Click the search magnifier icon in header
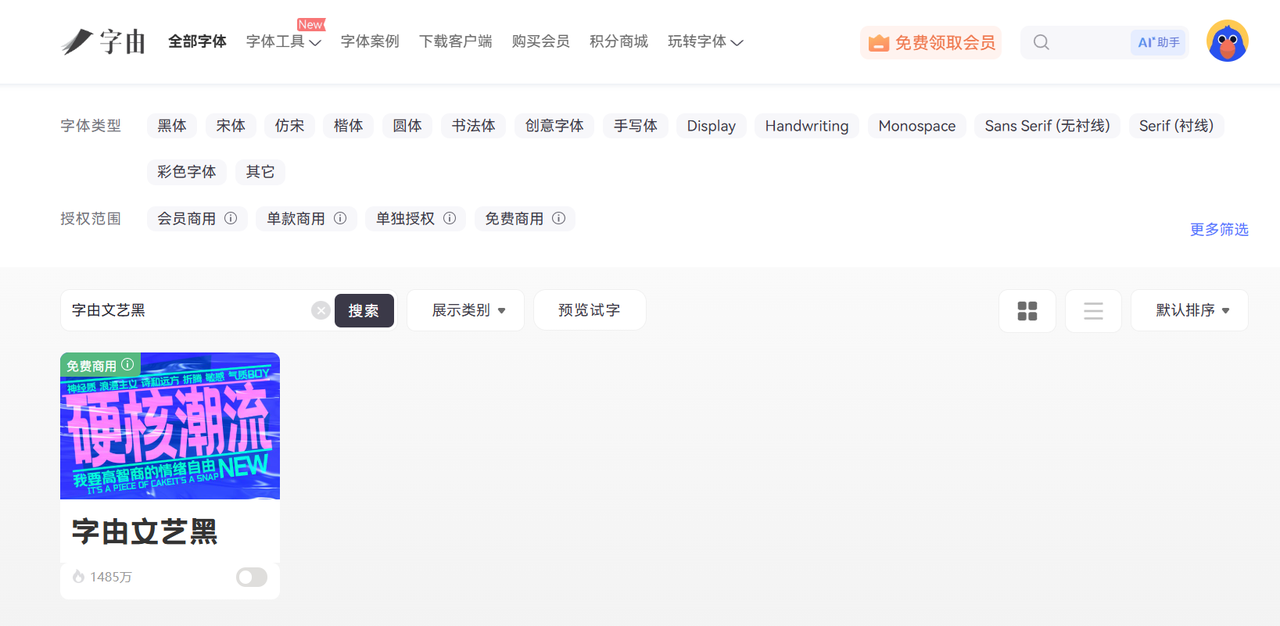This screenshot has width=1280, height=626. (1041, 42)
